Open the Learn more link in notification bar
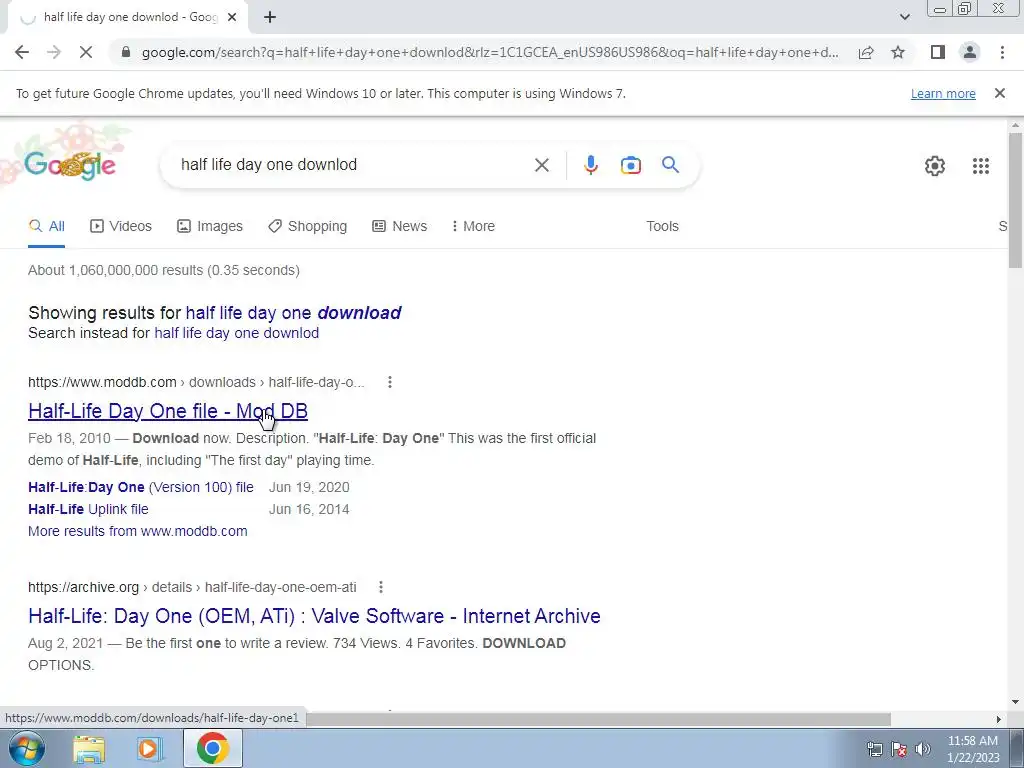Image resolution: width=1024 pixels, height=768 pixels. [943, 93]
